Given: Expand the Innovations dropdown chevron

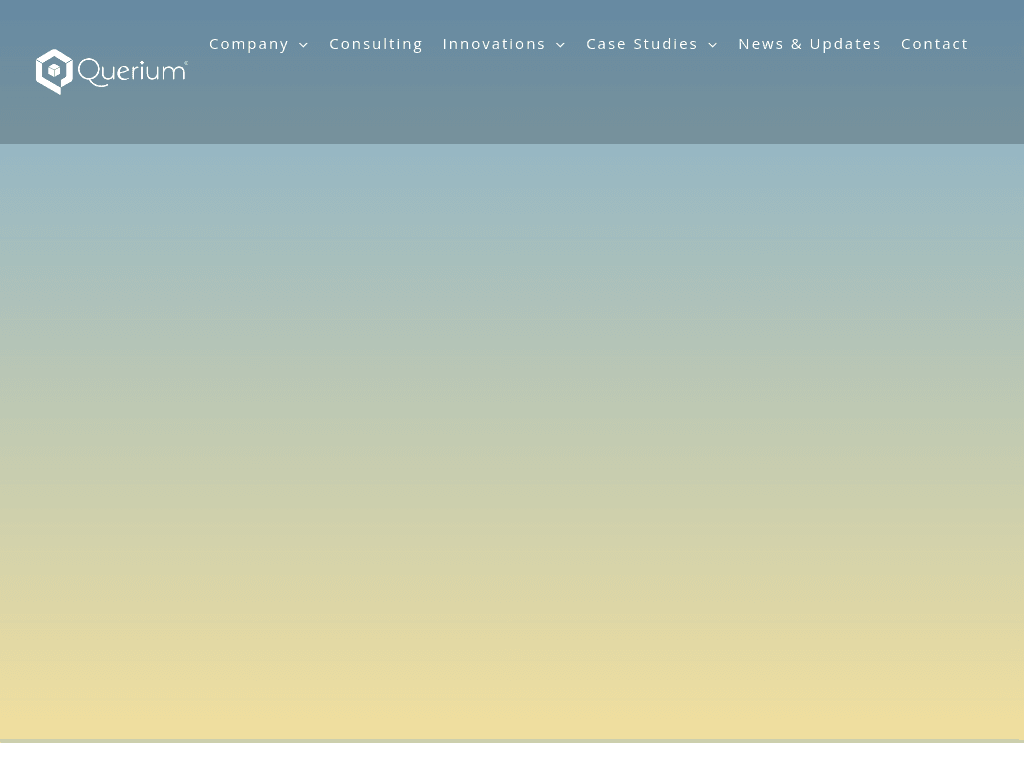Looking at the screenshot, I should point(560,45).
